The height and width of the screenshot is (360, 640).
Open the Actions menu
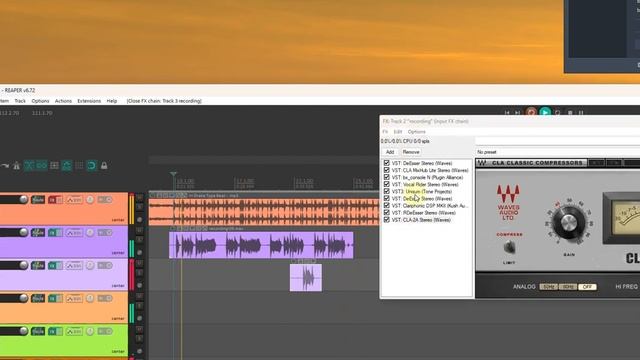(63, 101)
